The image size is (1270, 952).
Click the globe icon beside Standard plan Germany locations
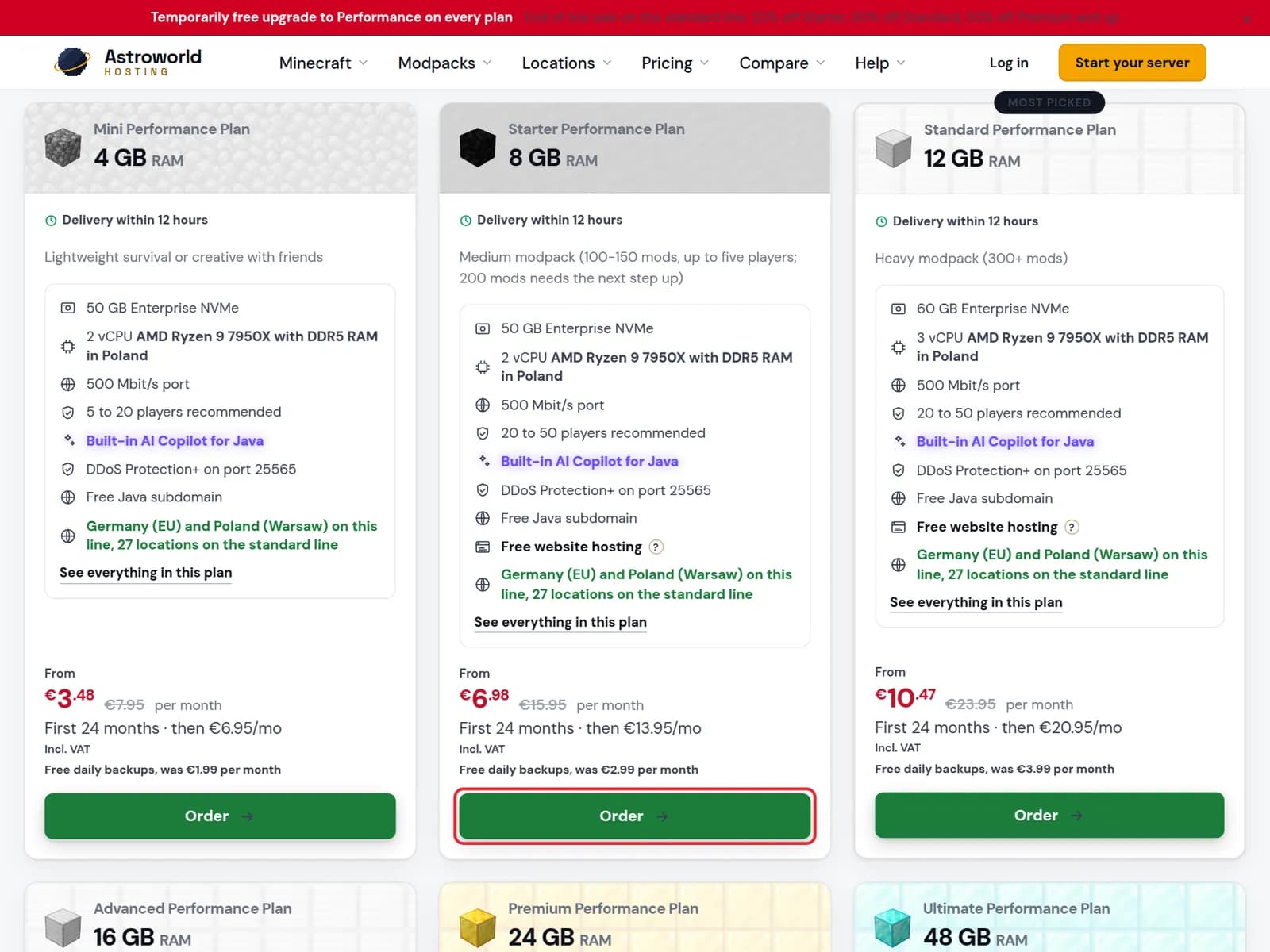899,565
